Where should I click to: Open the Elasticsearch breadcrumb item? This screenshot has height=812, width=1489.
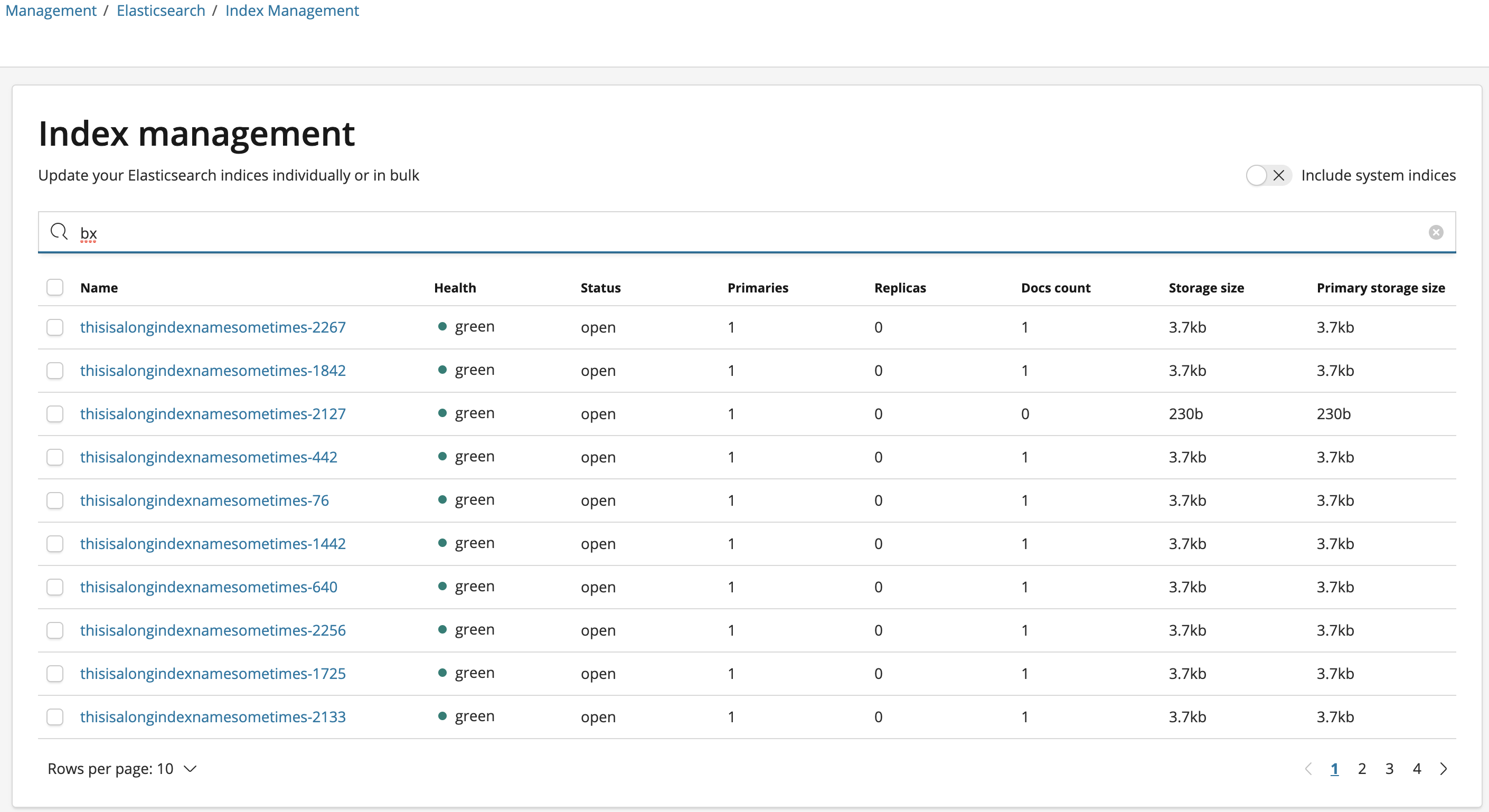[x=160, y=11]
